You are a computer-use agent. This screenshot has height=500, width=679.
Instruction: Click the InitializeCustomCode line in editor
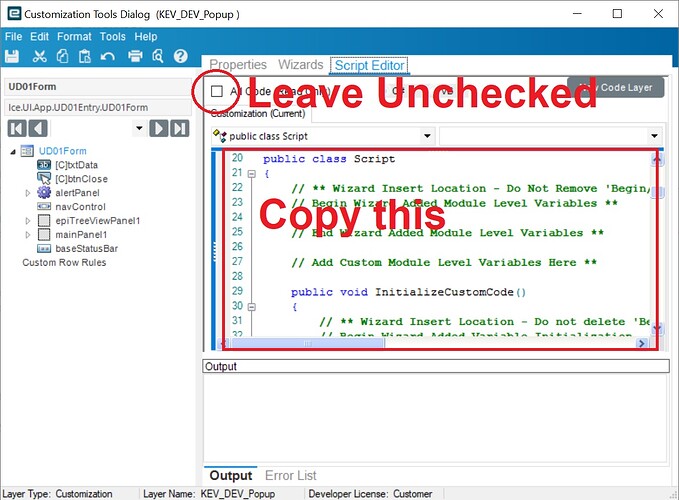click(408, 292)
